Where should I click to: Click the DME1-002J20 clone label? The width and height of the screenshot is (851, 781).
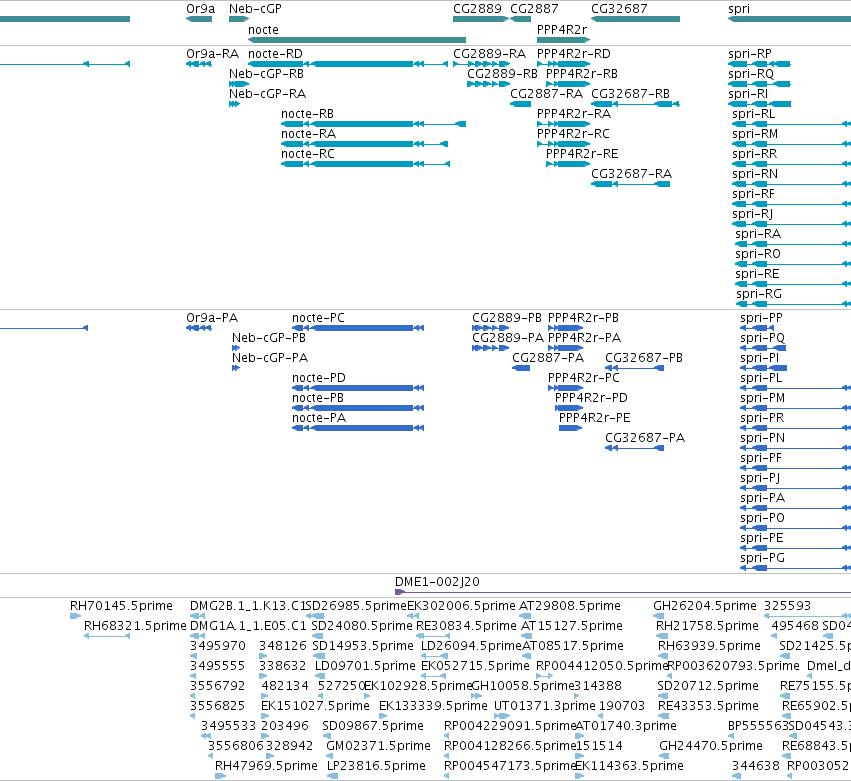pyautogui.click(x=437, y=582)
